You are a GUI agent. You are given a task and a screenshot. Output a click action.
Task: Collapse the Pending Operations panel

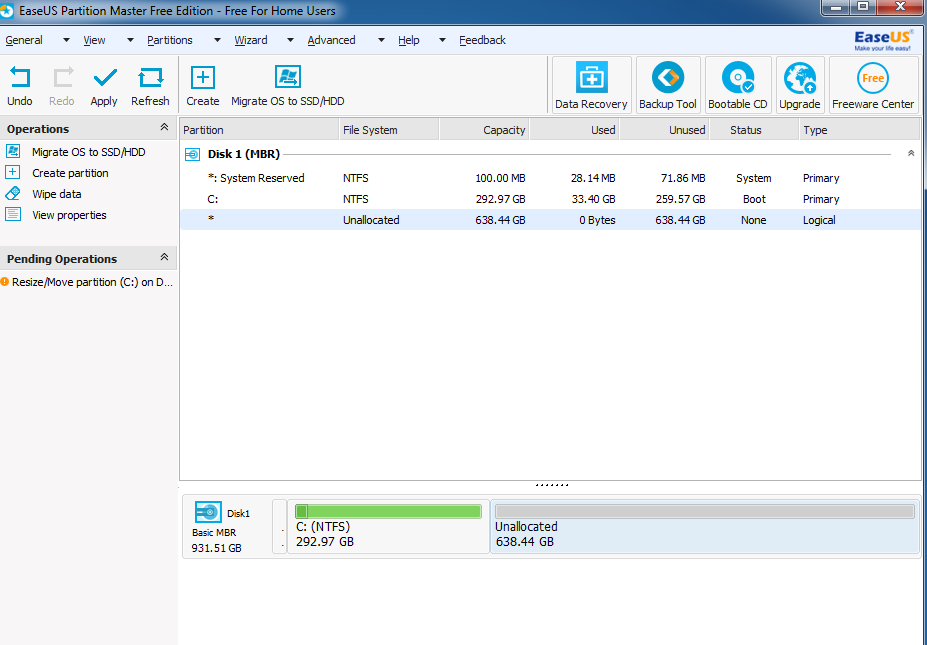click(164, 257)
